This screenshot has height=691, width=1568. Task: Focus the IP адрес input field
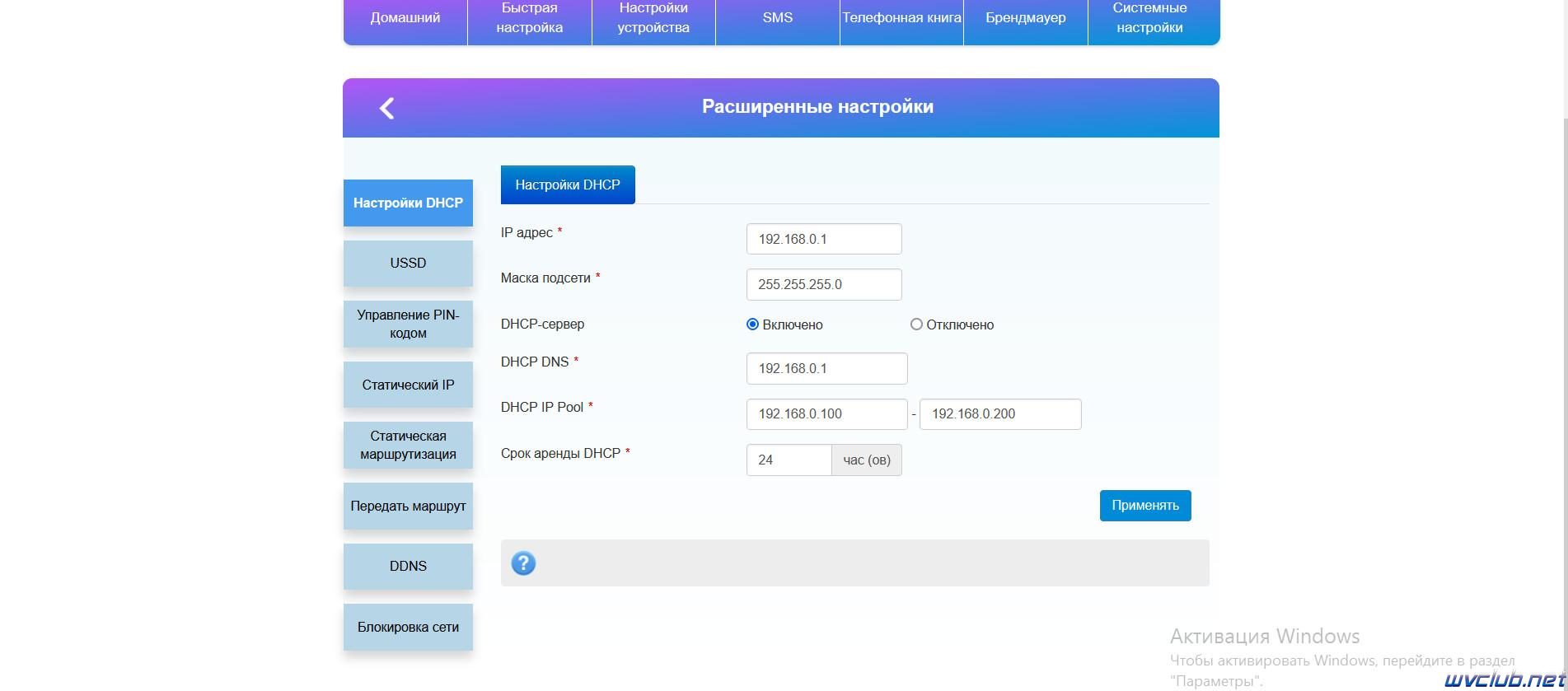tap(824, 239)
